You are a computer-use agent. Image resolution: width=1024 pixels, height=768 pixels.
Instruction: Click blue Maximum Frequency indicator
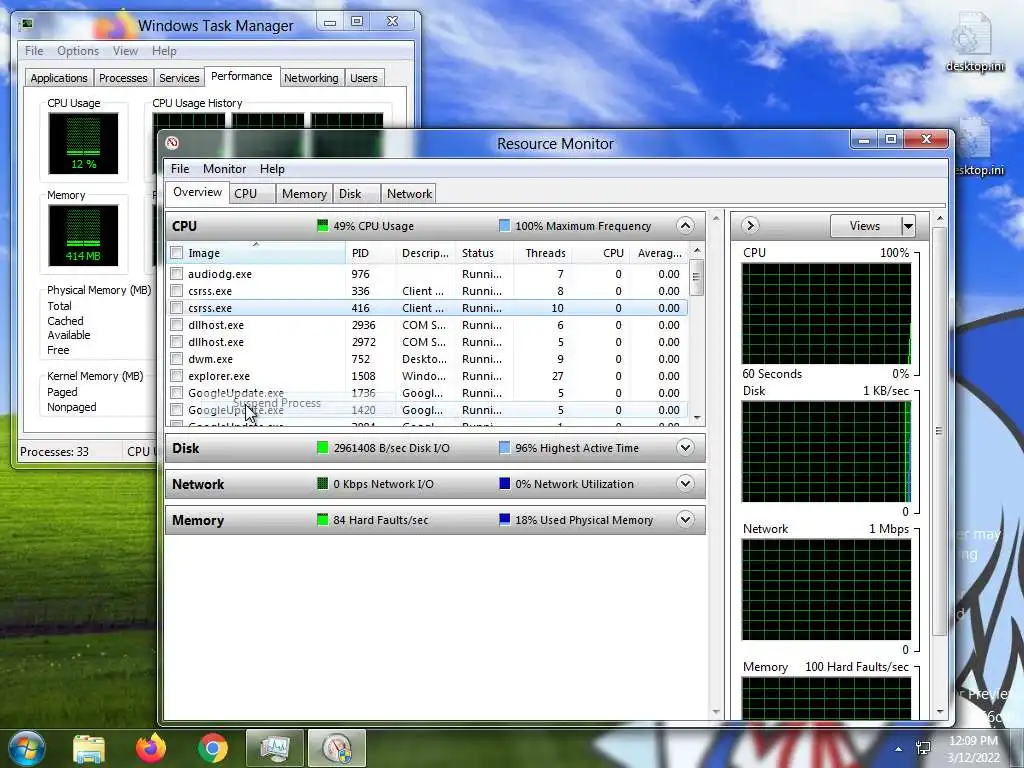click(504, 226)
